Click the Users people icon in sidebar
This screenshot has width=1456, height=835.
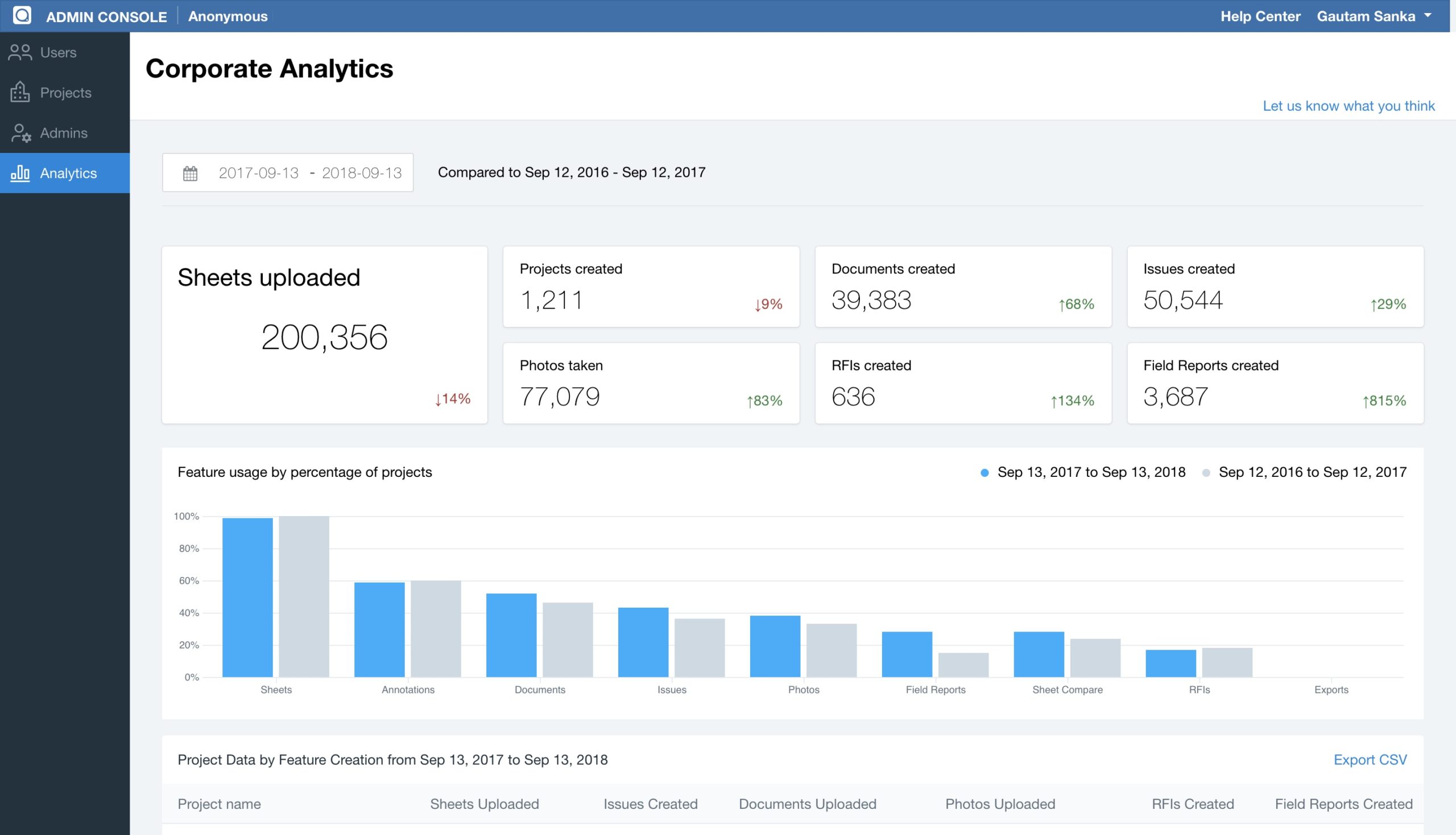tap(20, 52)
